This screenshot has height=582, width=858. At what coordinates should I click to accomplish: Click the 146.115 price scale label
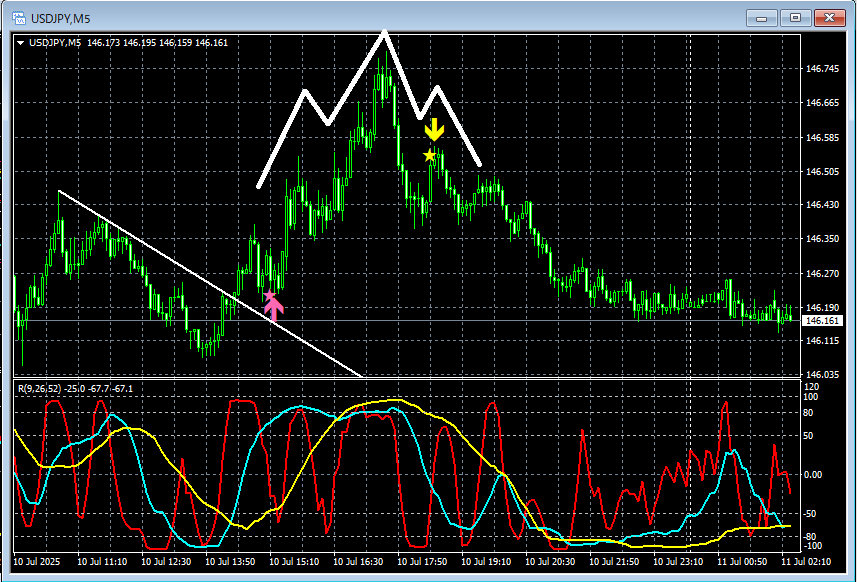pyautogui.click(x=822, y=341)
